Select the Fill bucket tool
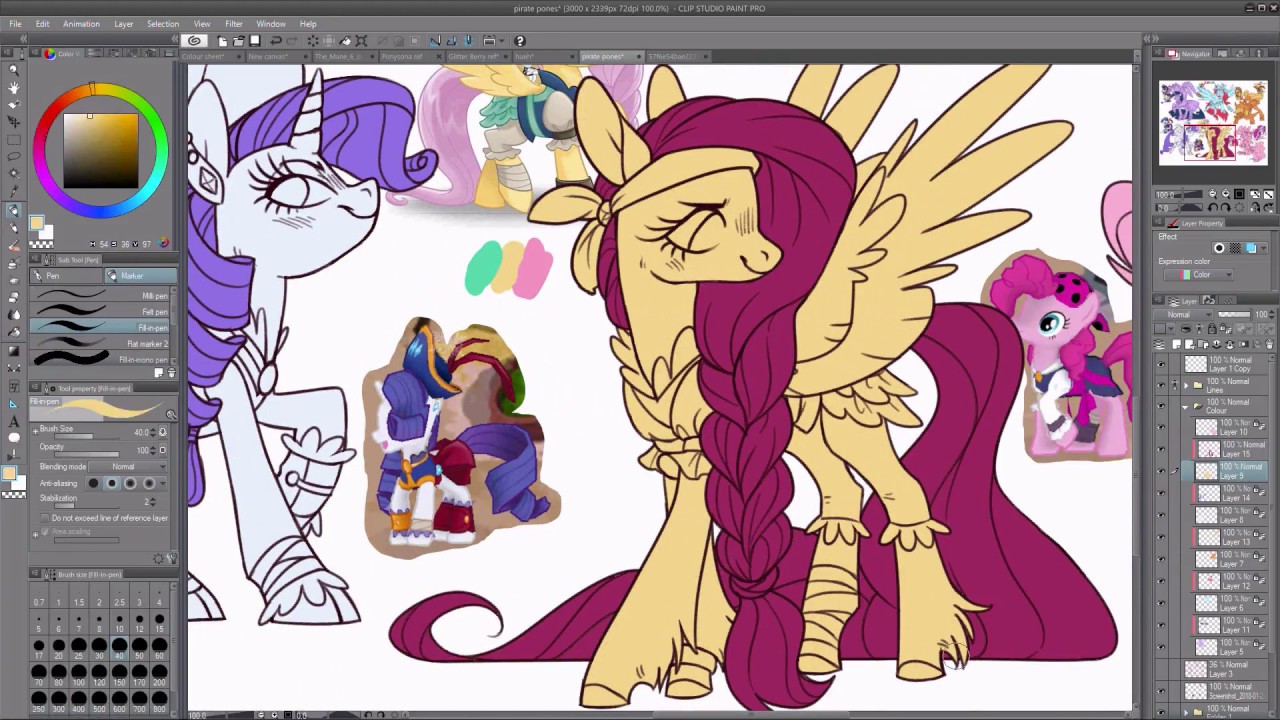Screen dimensions: 1280x720 [x=14, y=332]
